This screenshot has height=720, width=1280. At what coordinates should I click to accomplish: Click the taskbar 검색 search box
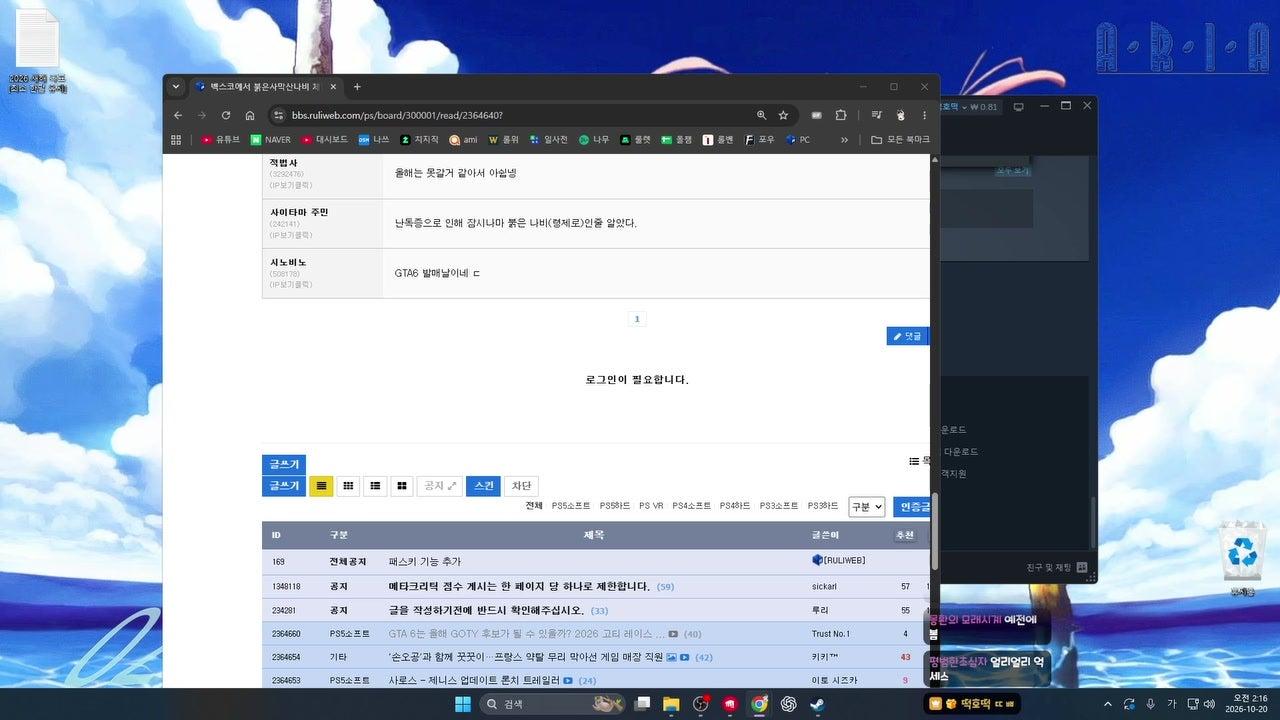(x=554, y=704)
